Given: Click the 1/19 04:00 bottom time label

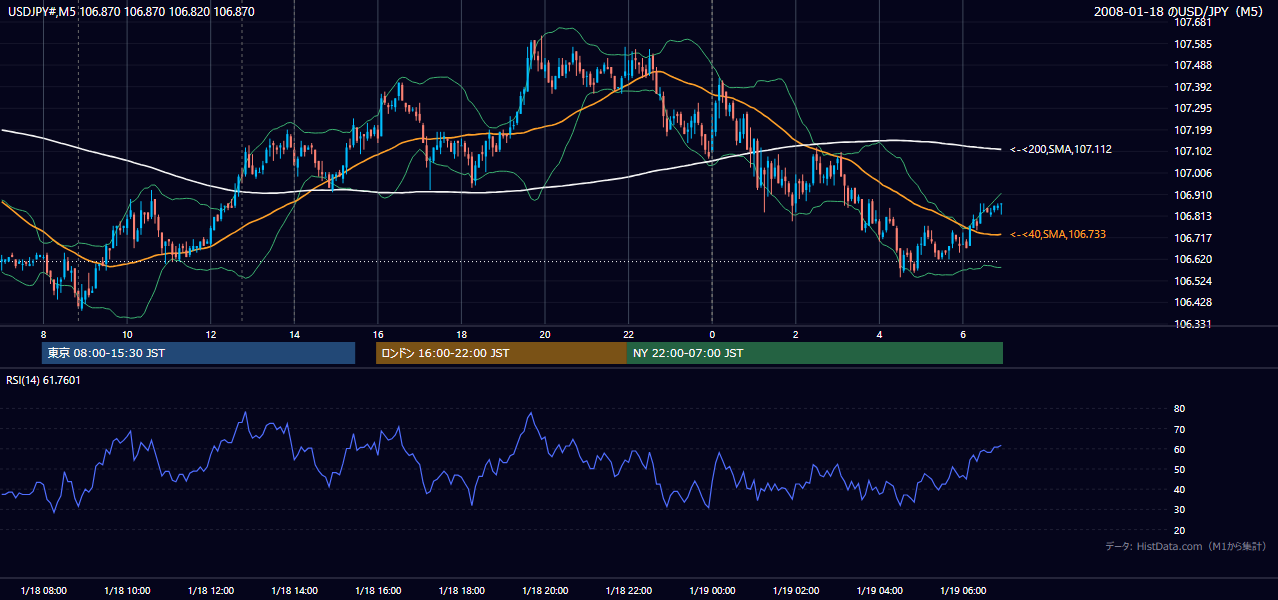Looking at the screenshot, I should 879,591.
